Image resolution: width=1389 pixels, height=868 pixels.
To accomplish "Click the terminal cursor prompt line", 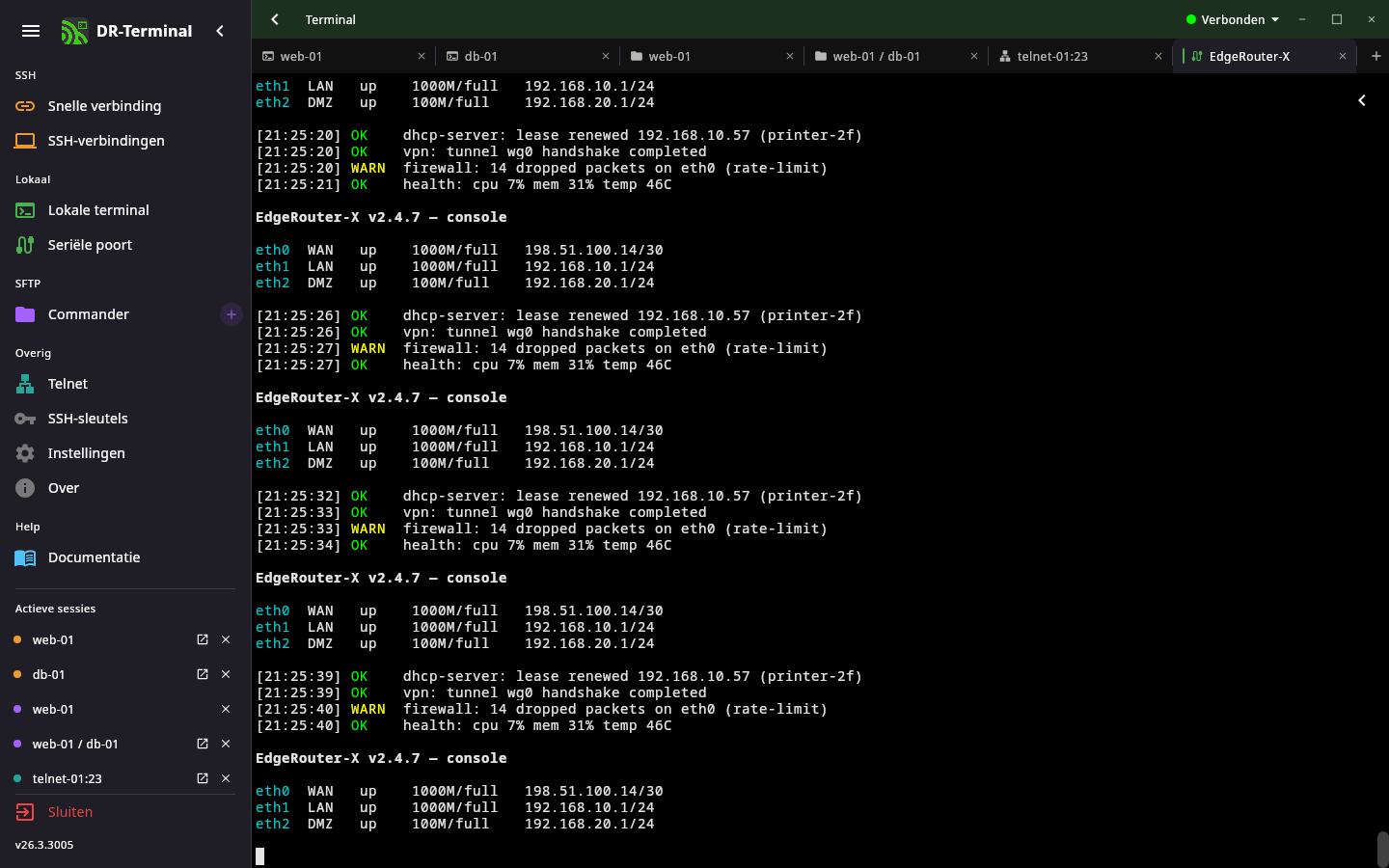I will click(x=259, y=856).
